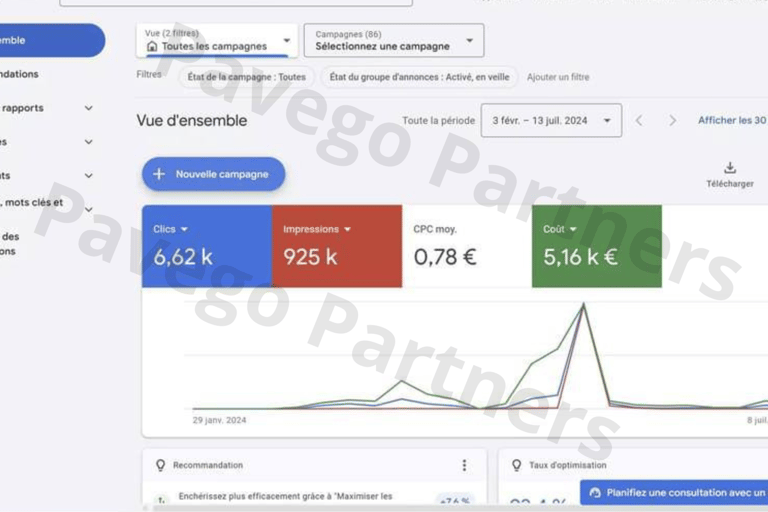Open the 'Sélectionnez une campagne' dropdown

coord(394,40)
